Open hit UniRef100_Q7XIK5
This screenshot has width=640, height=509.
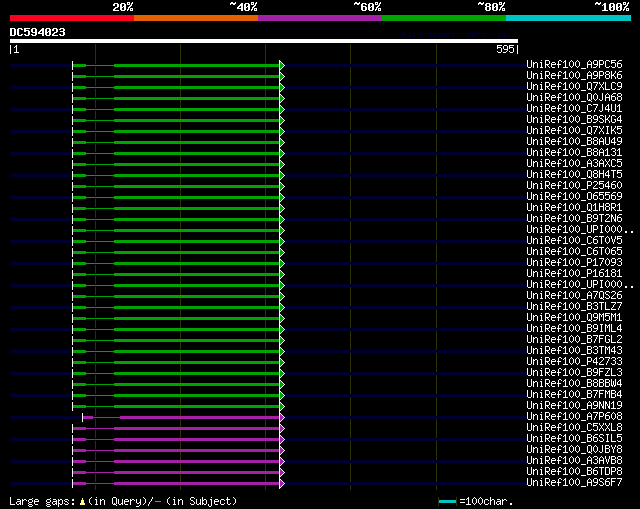point(574,130)
